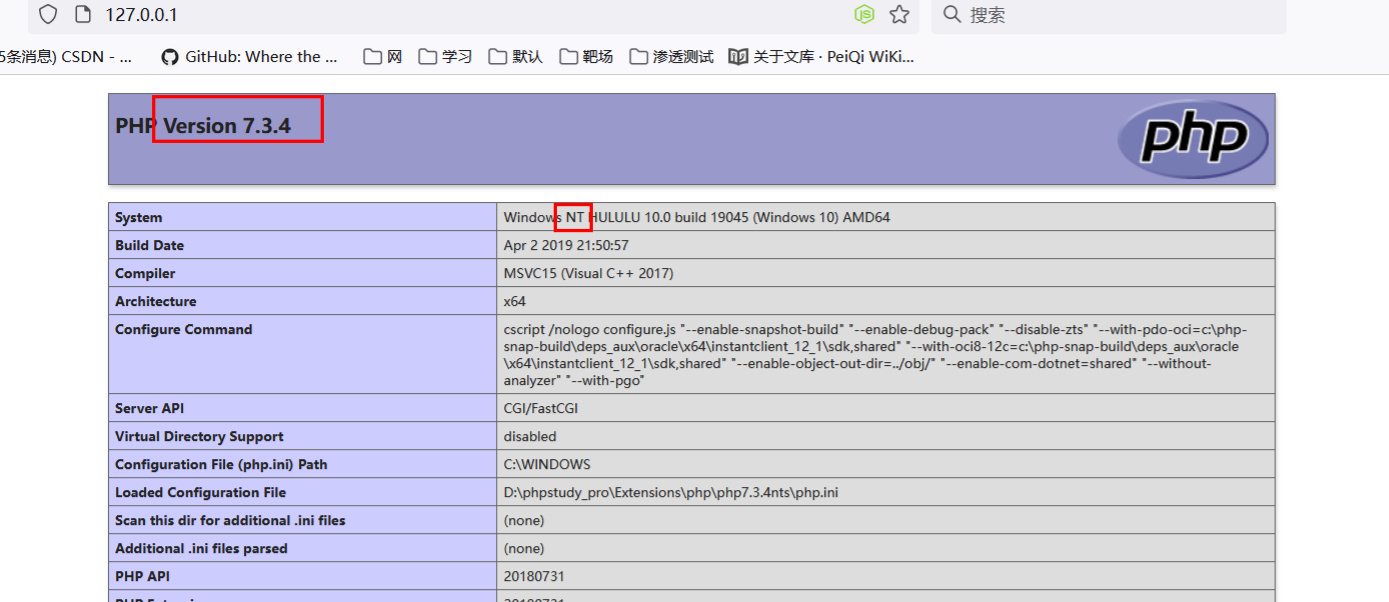Image resolution: width=1389 pixels, height=602 pixels.
Task: Click the JavaScript extension icon
Action: point(862,14)
